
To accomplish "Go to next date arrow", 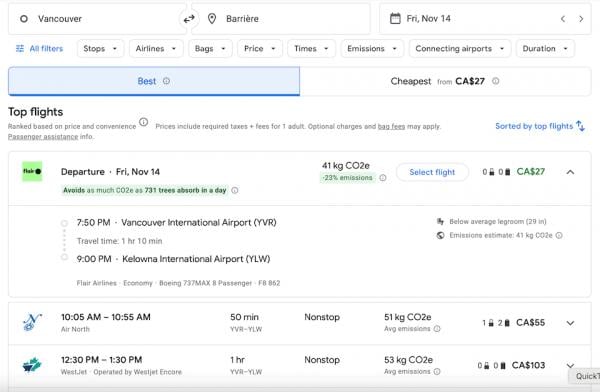I will (x=581, y=19).
